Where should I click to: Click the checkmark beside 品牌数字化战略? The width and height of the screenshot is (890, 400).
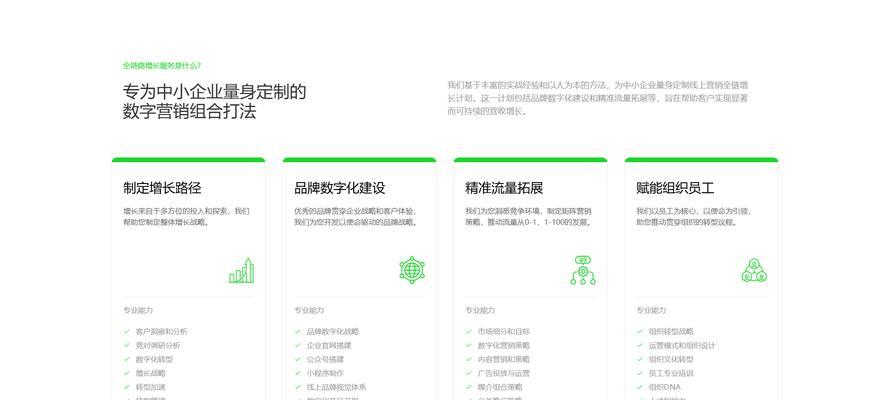tap(297, 331)
